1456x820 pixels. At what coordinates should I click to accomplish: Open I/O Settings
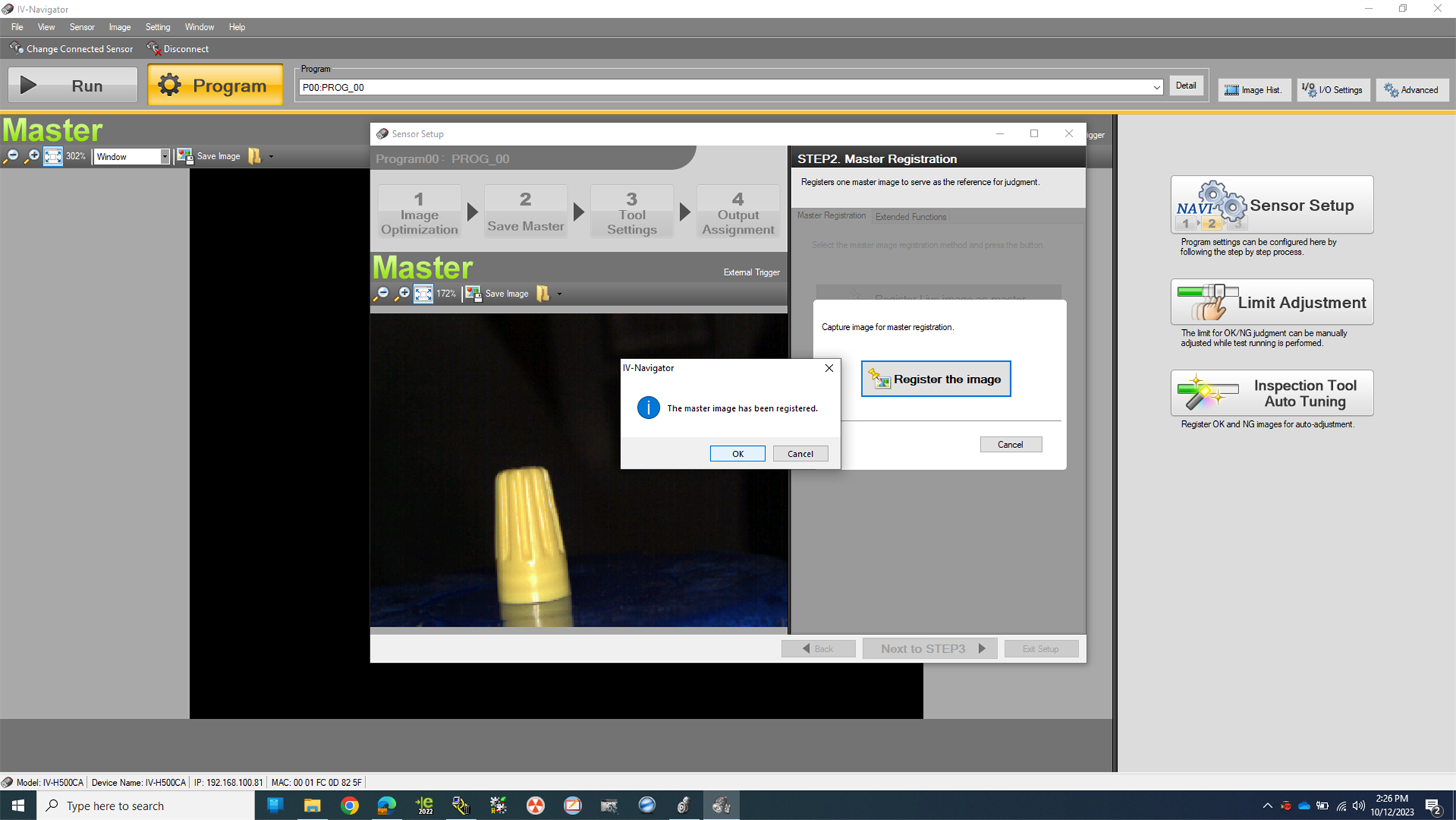coord(1333,90)
